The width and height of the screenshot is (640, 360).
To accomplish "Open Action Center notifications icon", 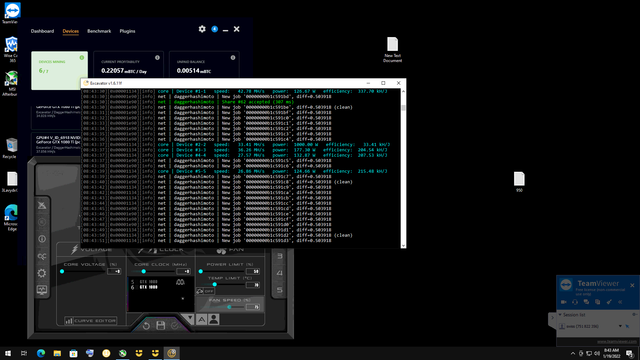I will [630, 353].
